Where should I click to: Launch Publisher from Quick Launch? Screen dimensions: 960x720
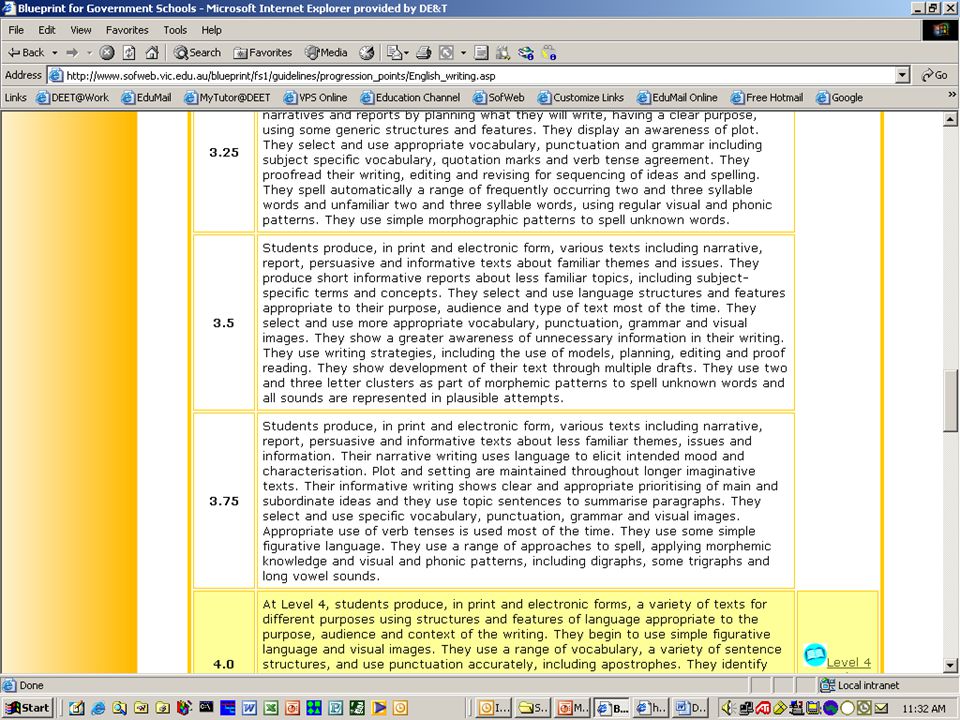pyautogui.click(x=336, y=708)
